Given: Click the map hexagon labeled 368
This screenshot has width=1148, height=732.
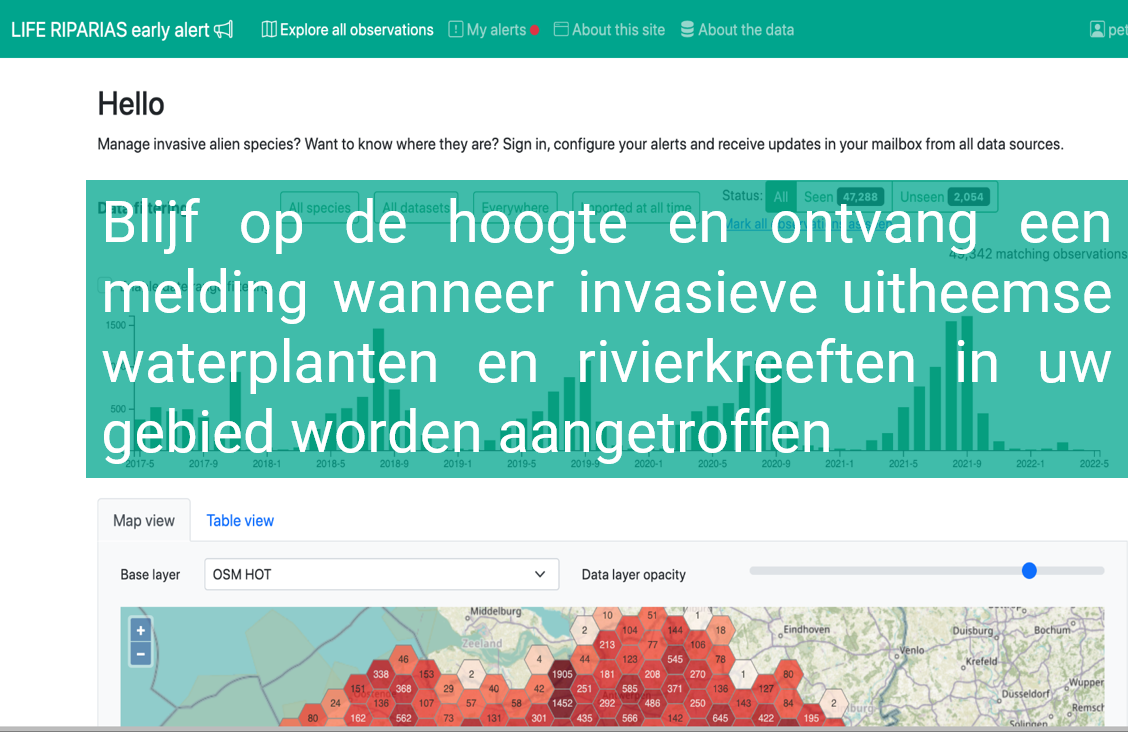Looking at the screenshot, I should (403, 688).
